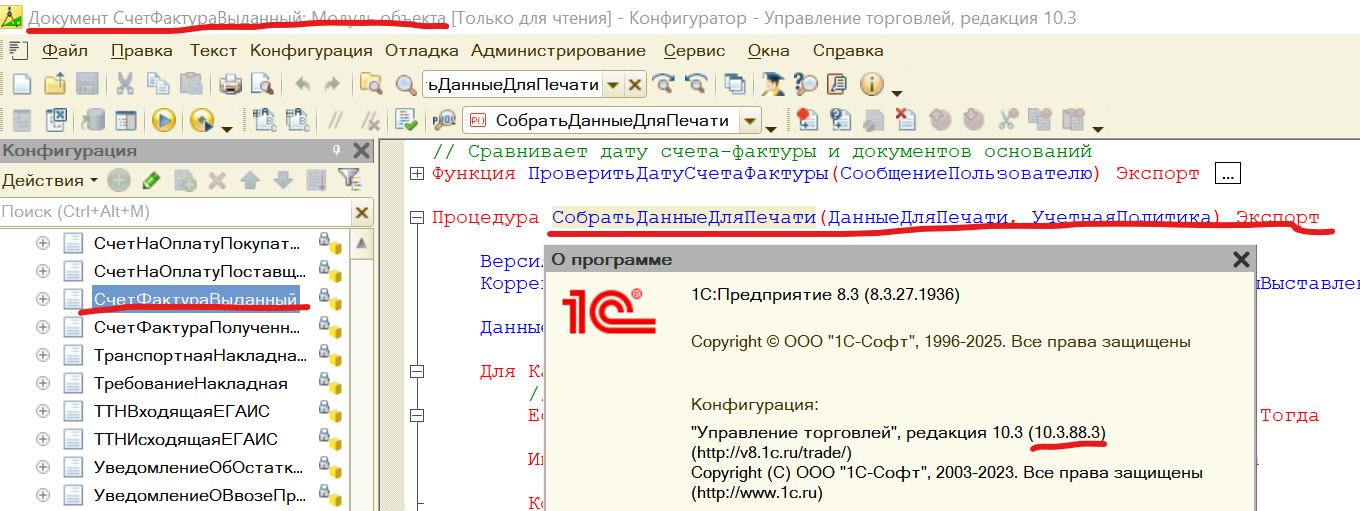1360x511 pixels.
Task: Copy selection using the copy icon
Action: (158, 85)
